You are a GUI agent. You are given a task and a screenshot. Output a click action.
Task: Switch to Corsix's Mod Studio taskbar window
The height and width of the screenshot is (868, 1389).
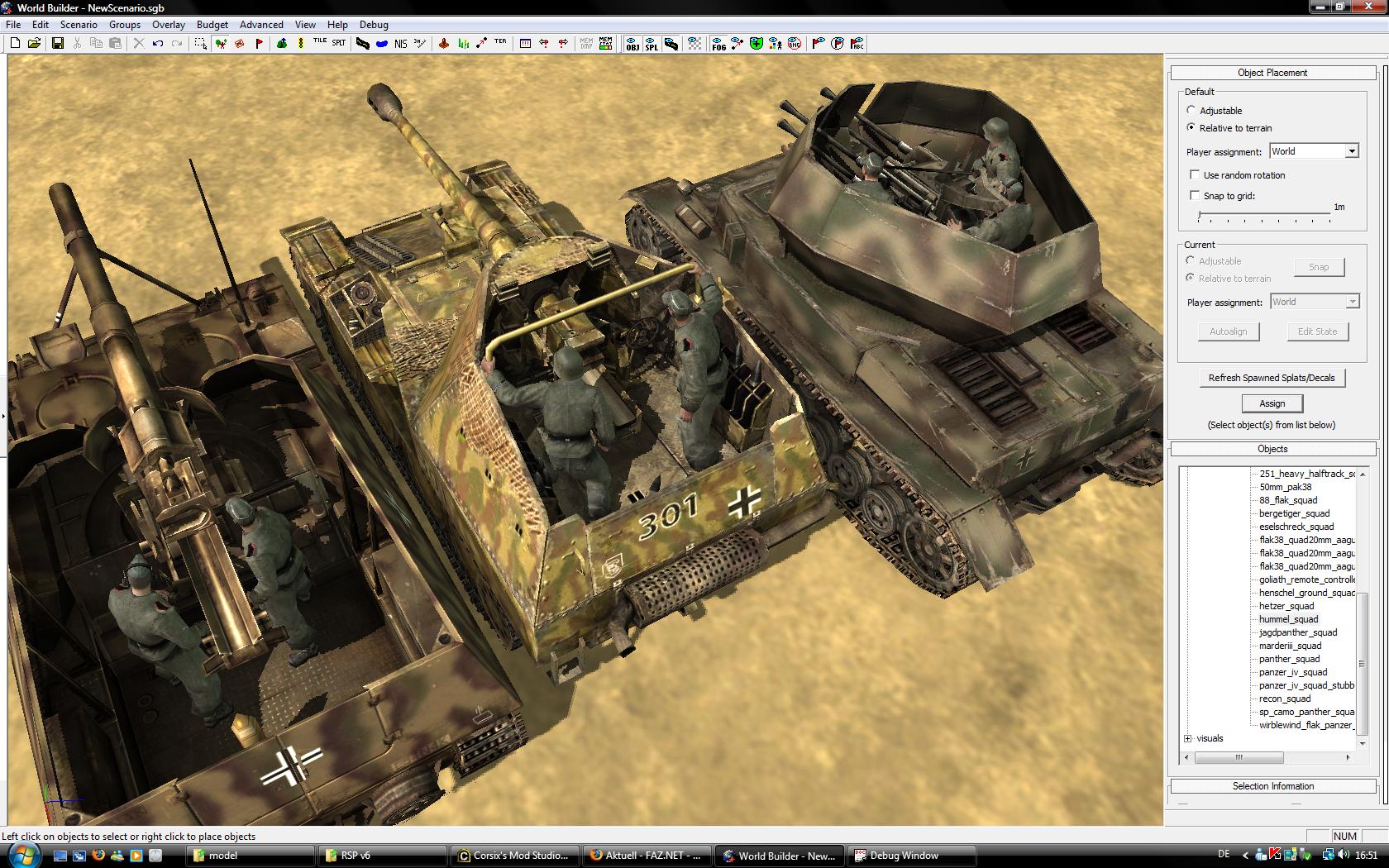[x=513, y=856]
